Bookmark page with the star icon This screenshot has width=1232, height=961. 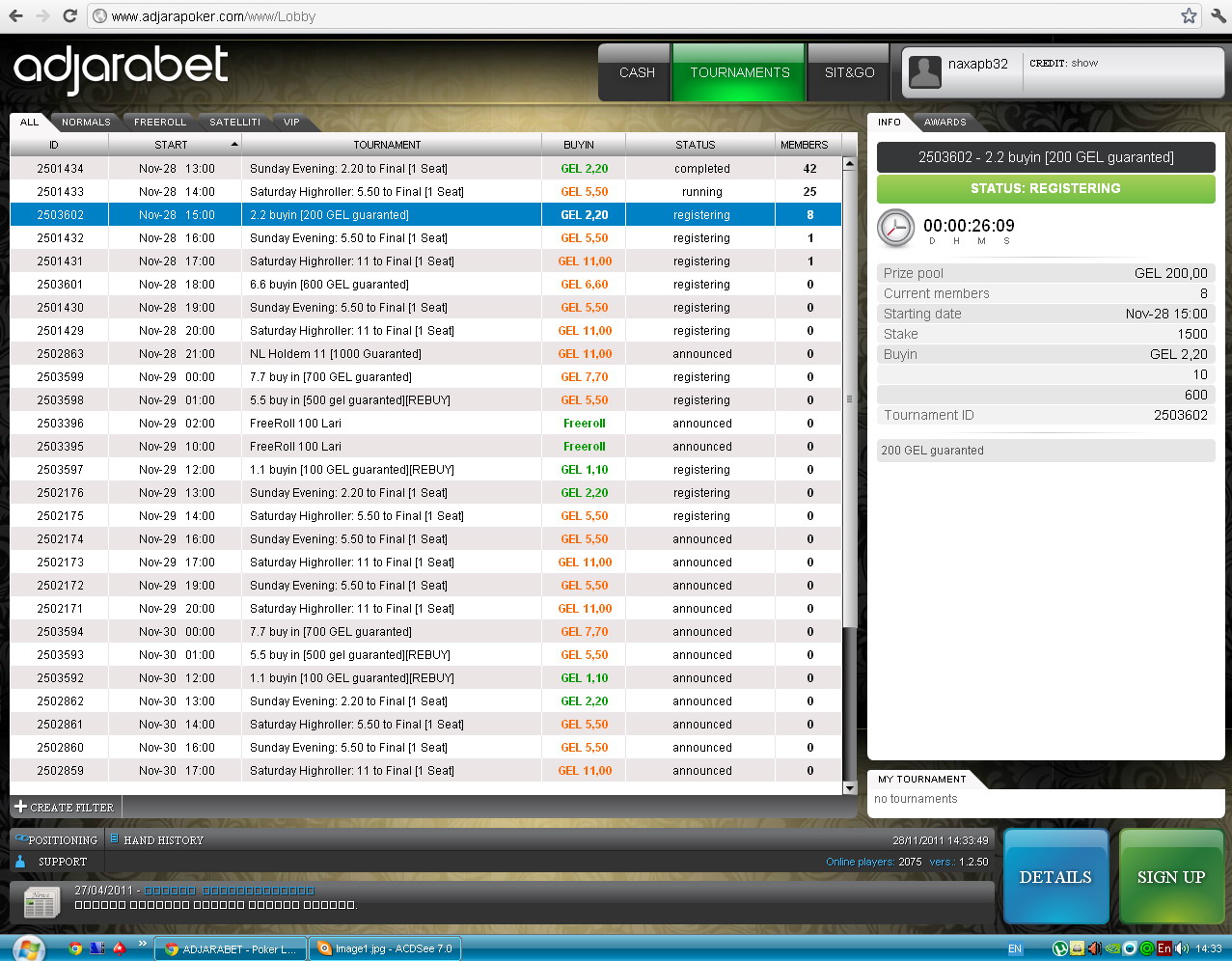1189,15
